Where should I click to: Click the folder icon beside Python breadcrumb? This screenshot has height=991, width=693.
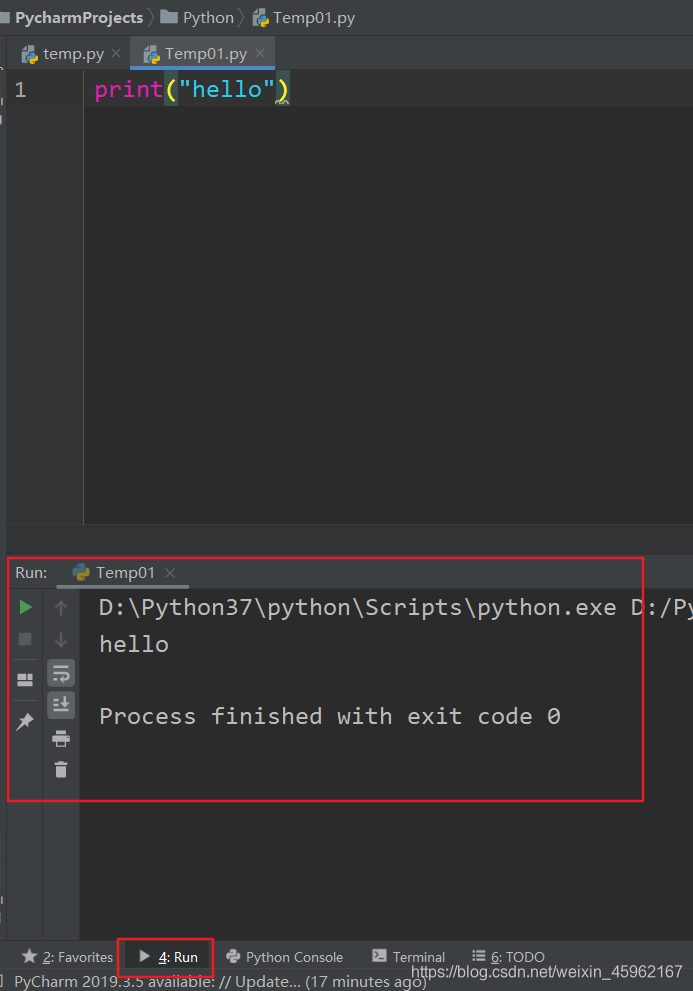(x=169, y=17)
